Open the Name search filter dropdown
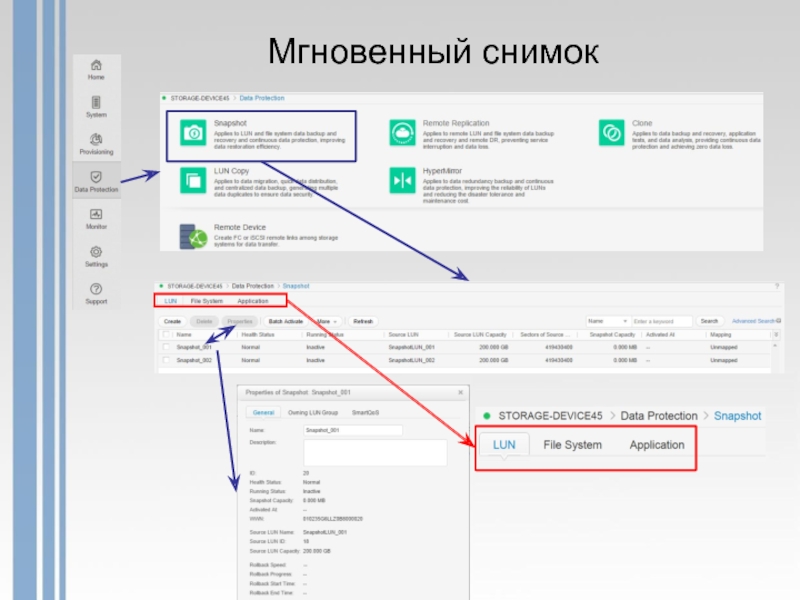Viewport: 800px width, 600px height. click(x=607, y=321)
